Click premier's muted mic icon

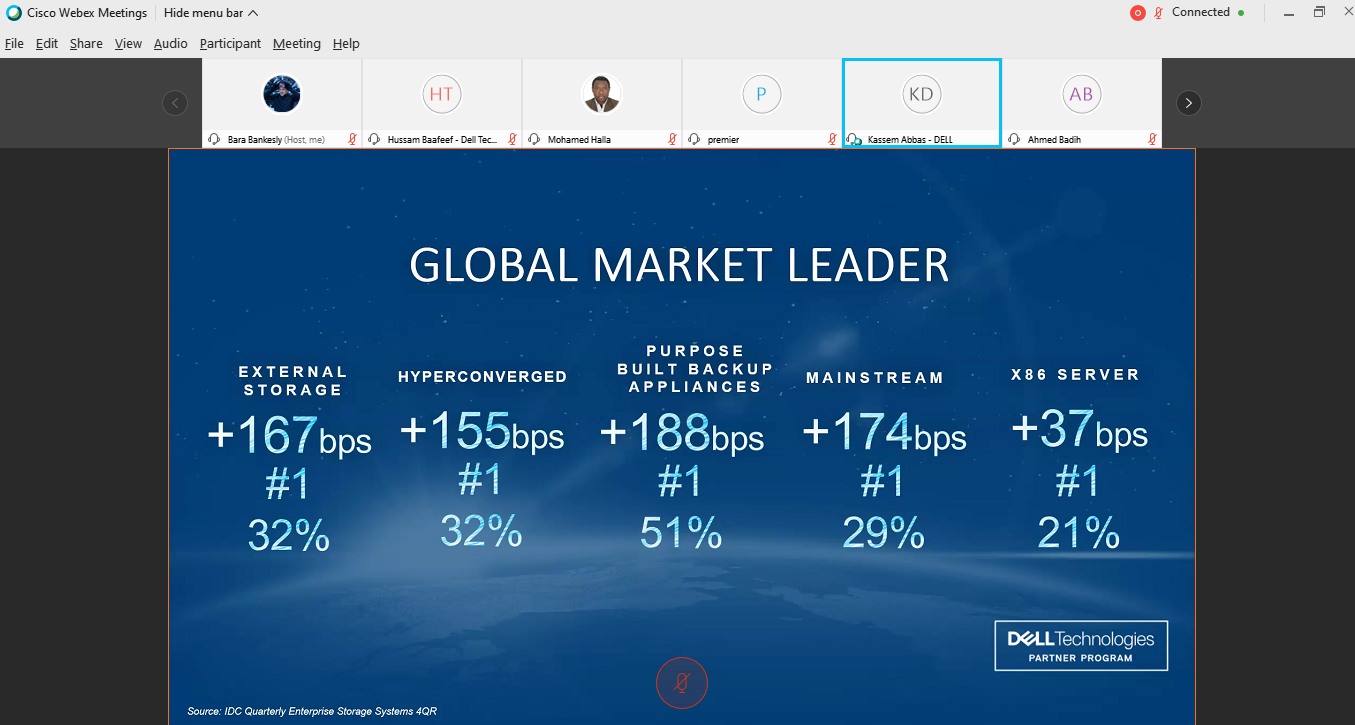click(x=832, y=139)
